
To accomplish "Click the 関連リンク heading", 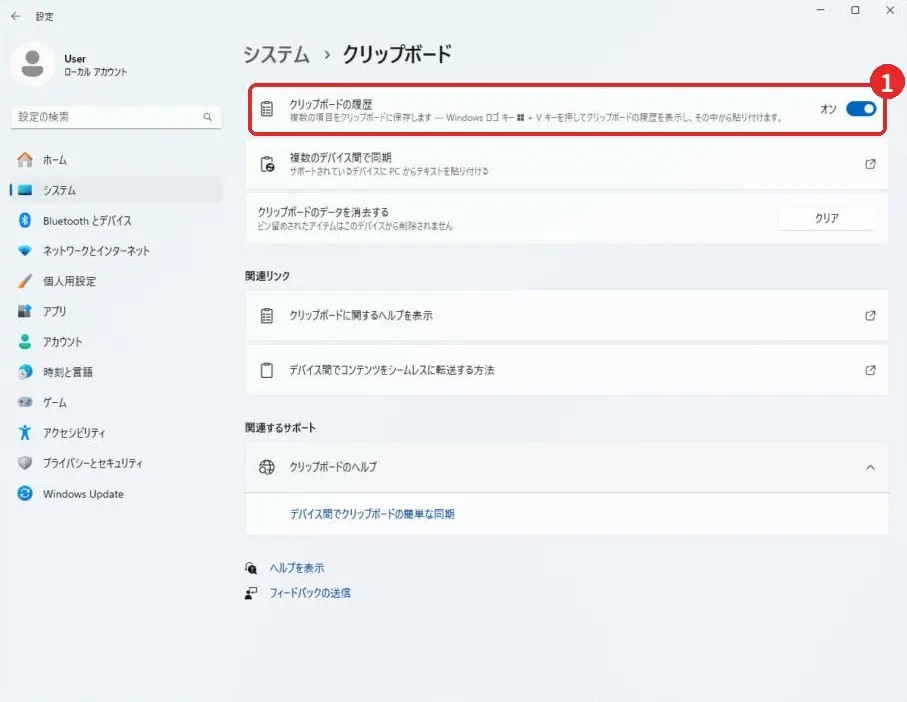I will tap(267, 276).
